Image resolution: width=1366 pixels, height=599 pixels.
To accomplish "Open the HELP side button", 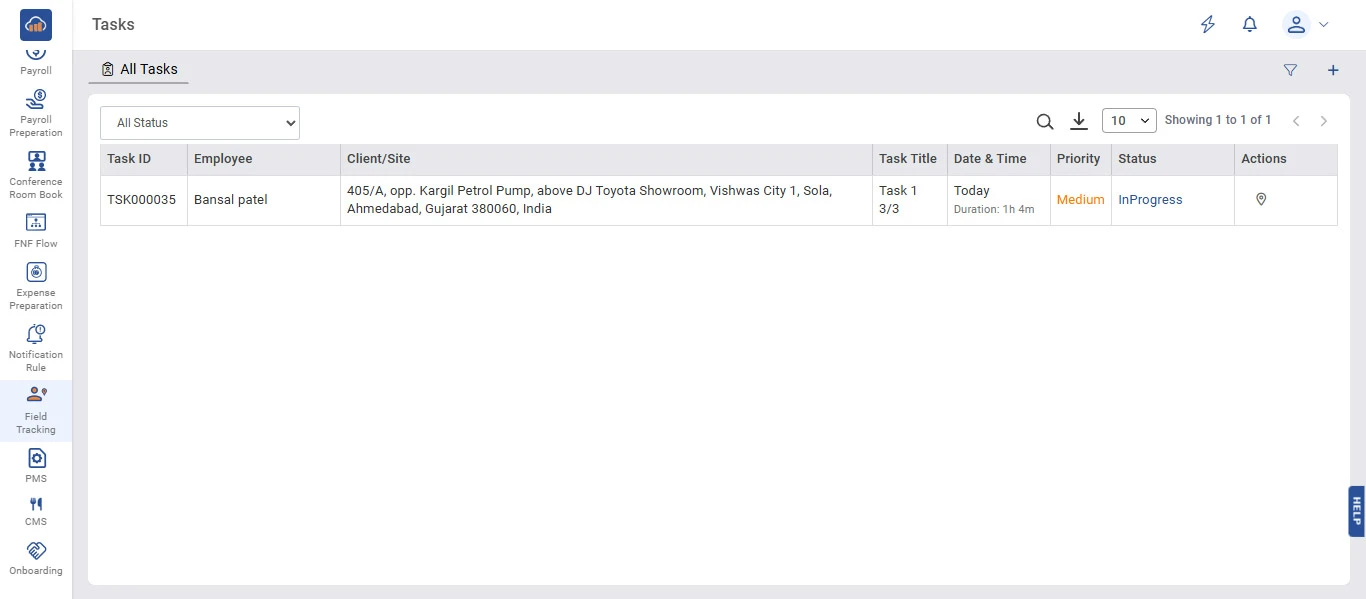I will coord(1356,511).
